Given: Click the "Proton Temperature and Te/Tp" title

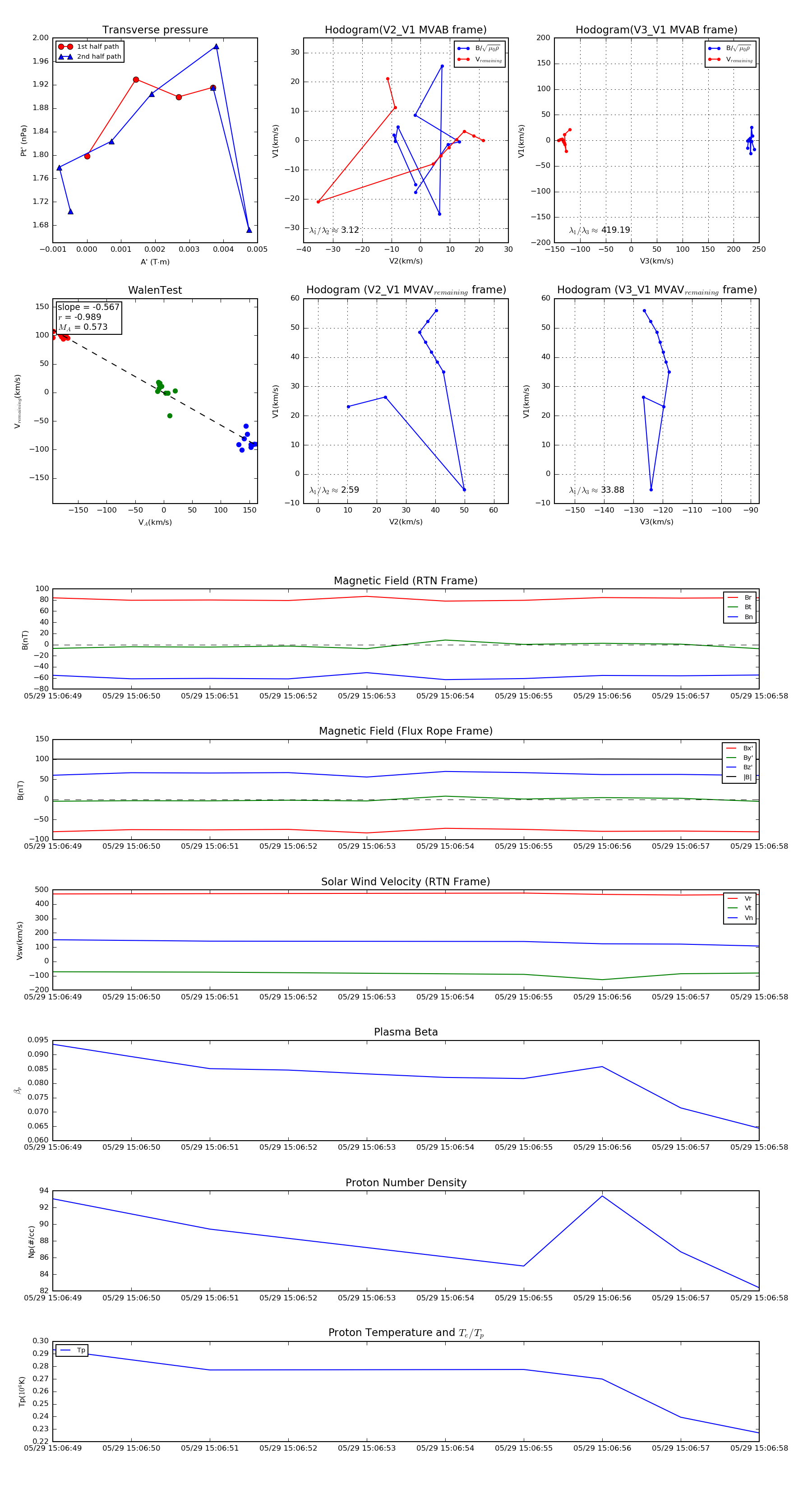Looking at the screenshot, I should click(406, 1333).
